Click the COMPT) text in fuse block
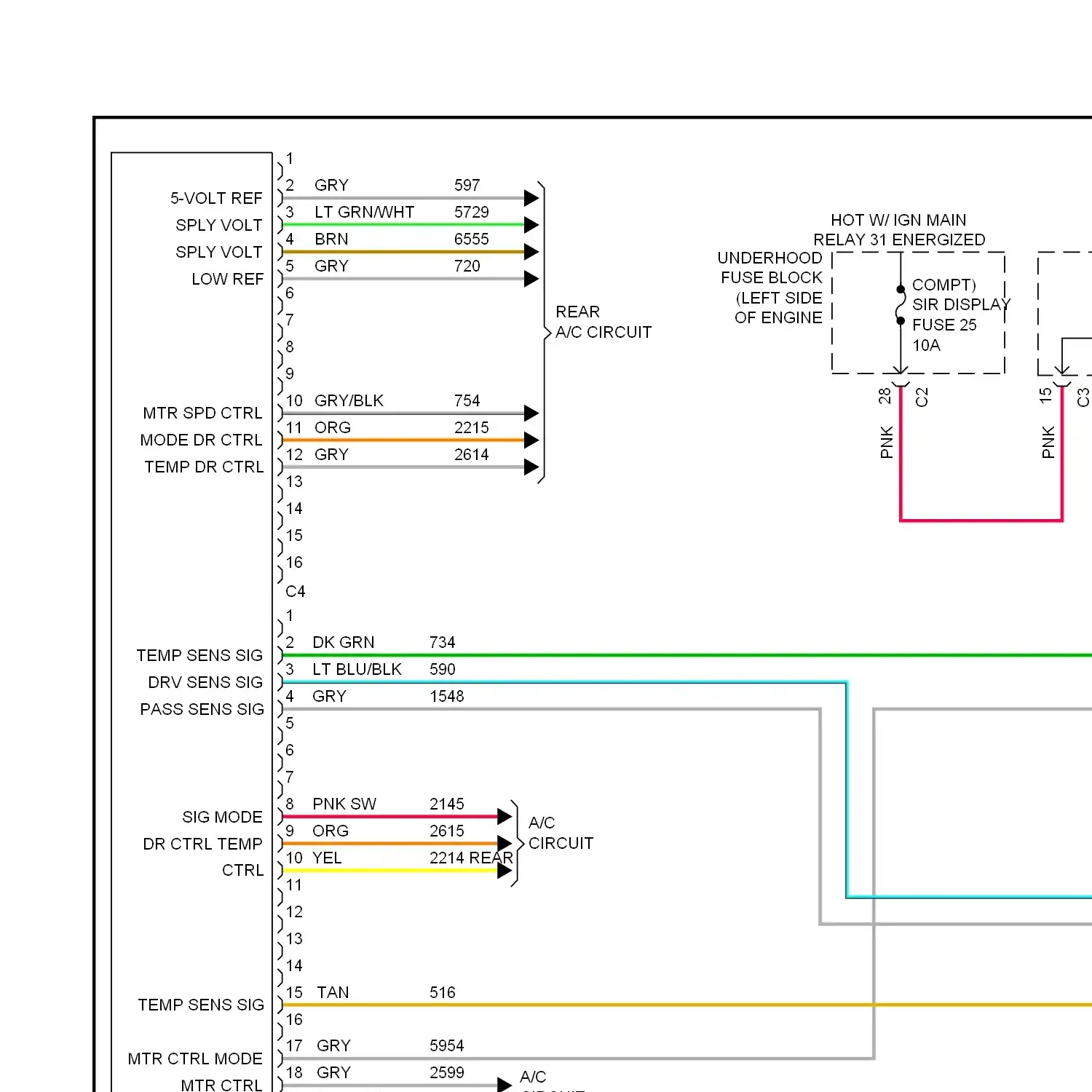This screenshot has width=1092, height=1092. [x=944, y=285]
